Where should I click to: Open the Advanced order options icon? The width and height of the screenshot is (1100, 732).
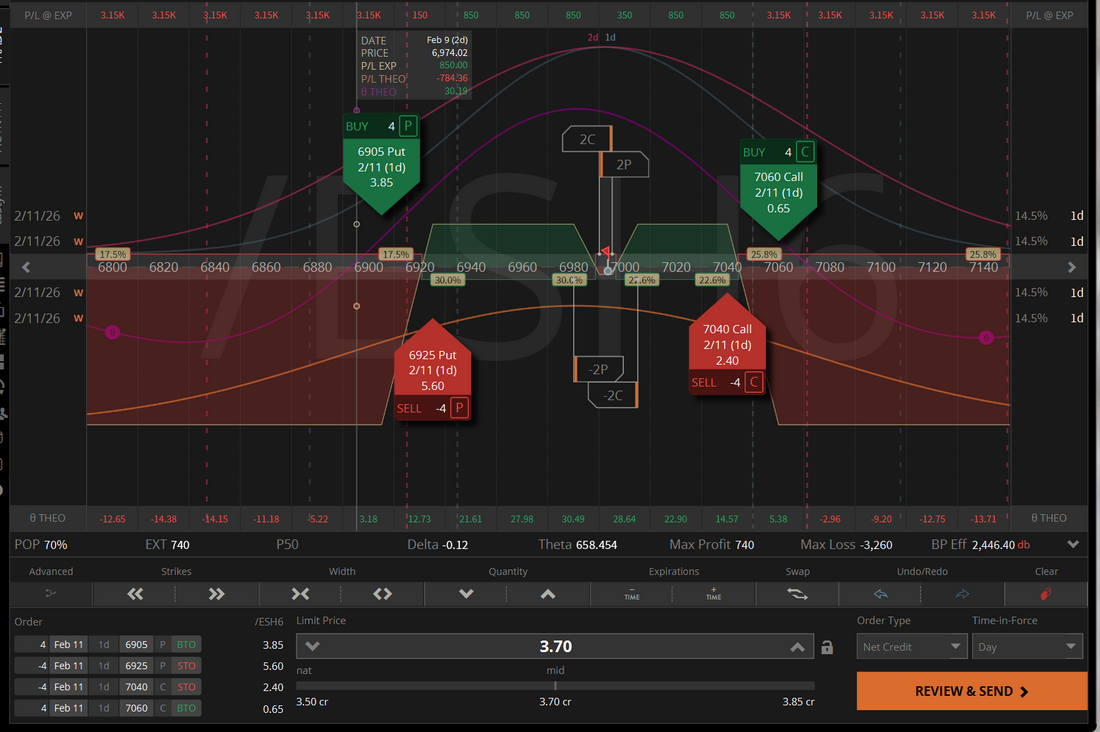coord(51,594)
